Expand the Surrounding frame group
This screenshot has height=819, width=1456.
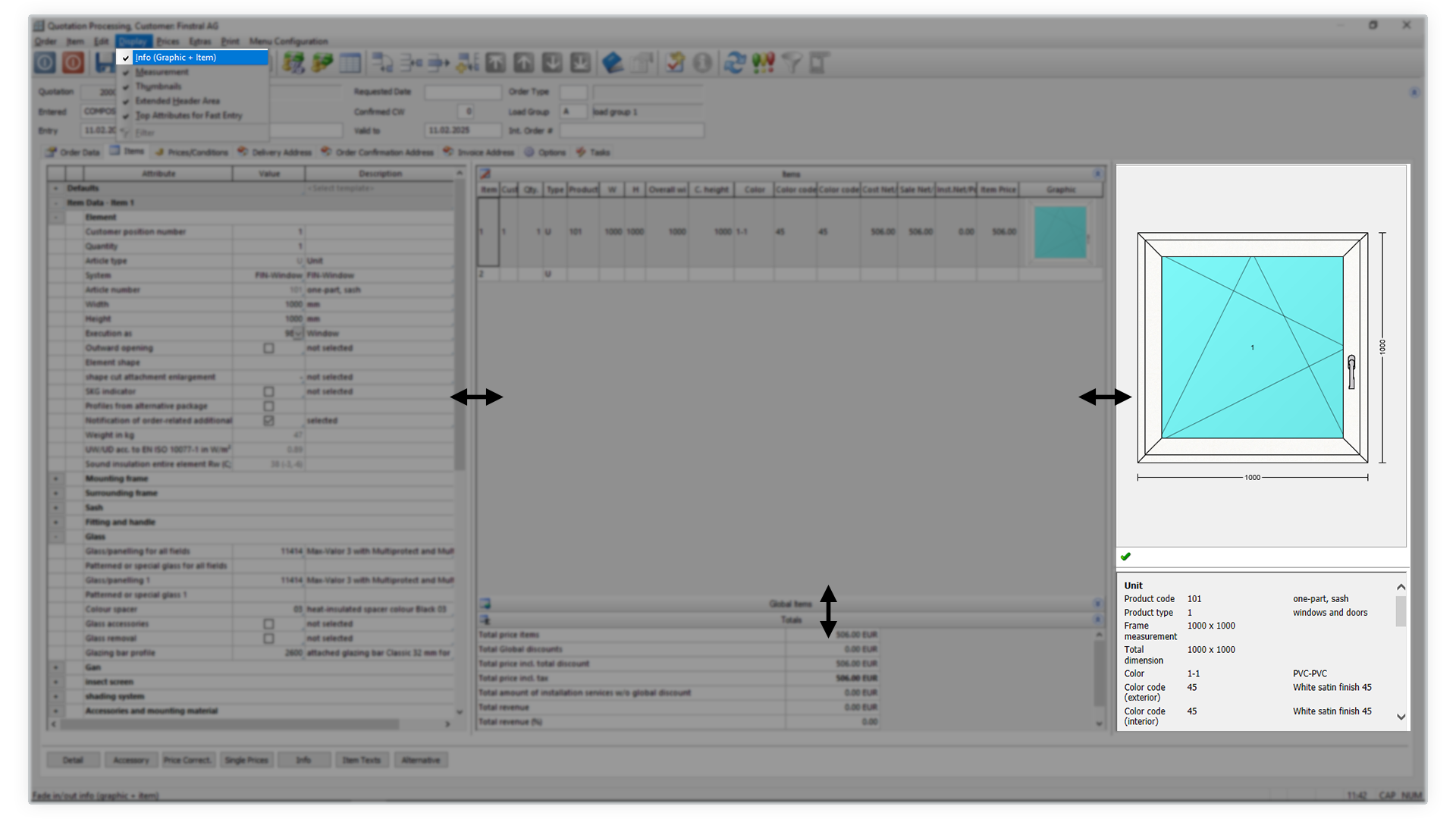(x=55, y=493)
